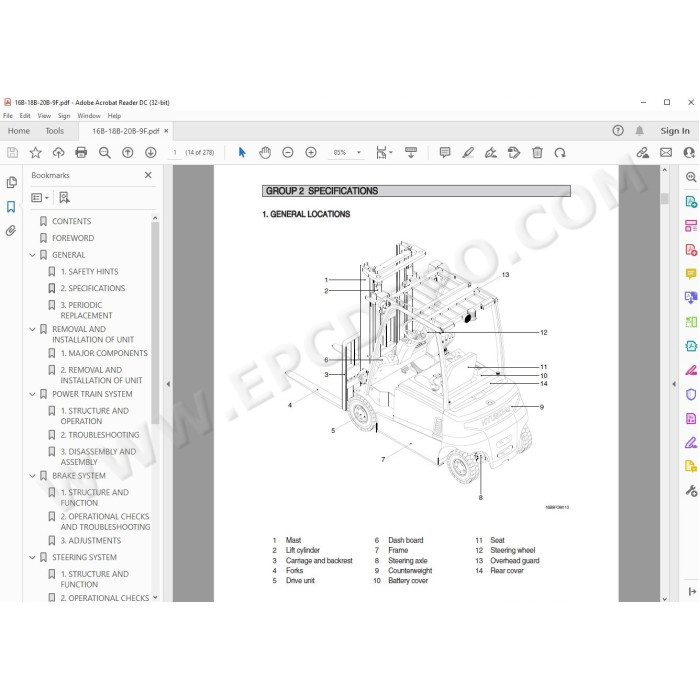Open fit page options icon

point(383,153)
